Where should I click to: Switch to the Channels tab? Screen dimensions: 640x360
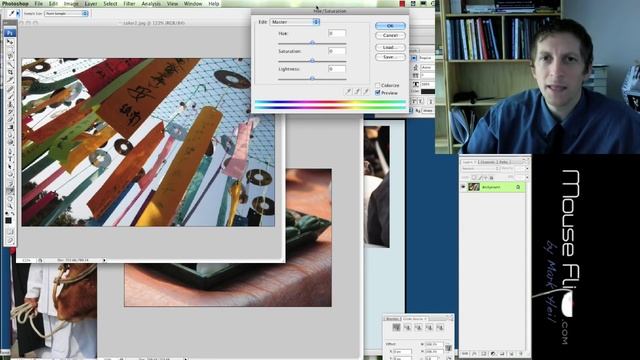coord(487,162)
